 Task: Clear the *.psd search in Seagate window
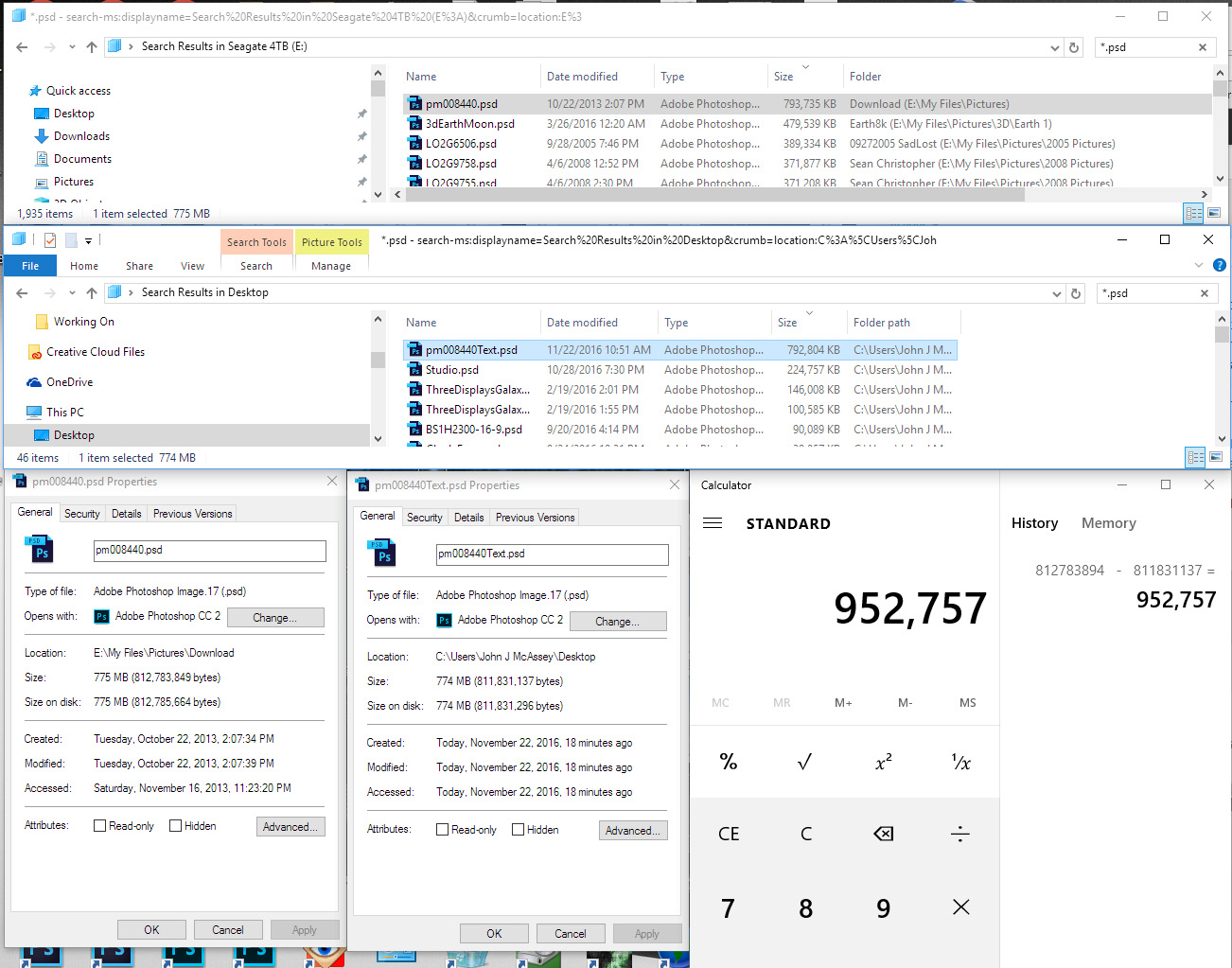(x=1203, y=47)
